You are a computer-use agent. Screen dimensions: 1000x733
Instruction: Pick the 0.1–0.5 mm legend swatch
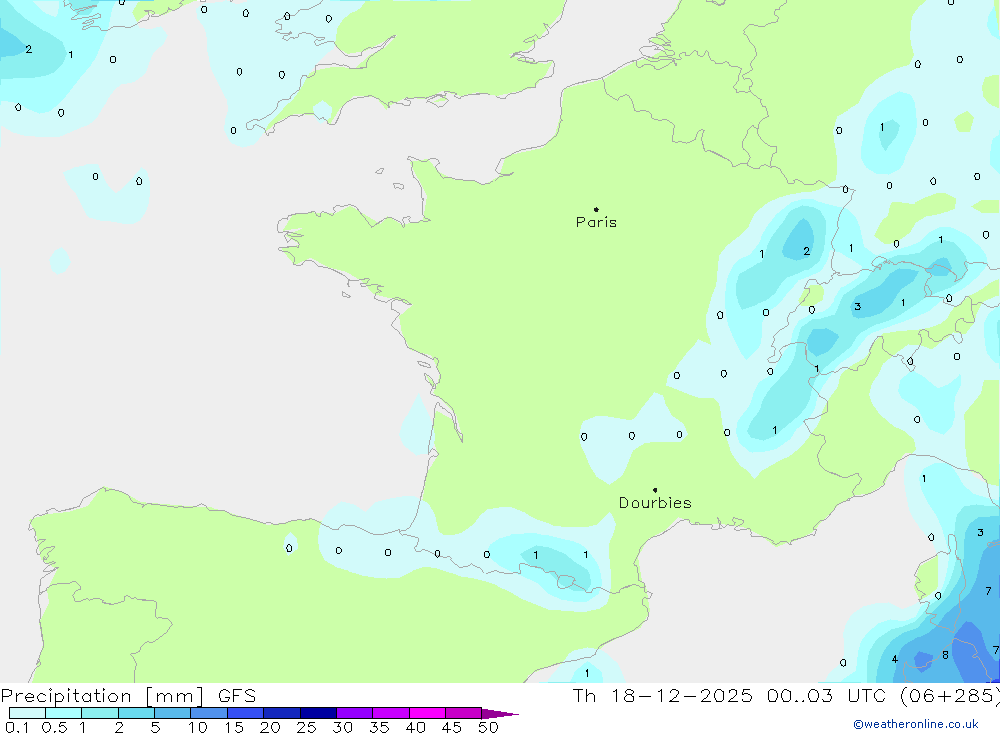click(27, 713)
